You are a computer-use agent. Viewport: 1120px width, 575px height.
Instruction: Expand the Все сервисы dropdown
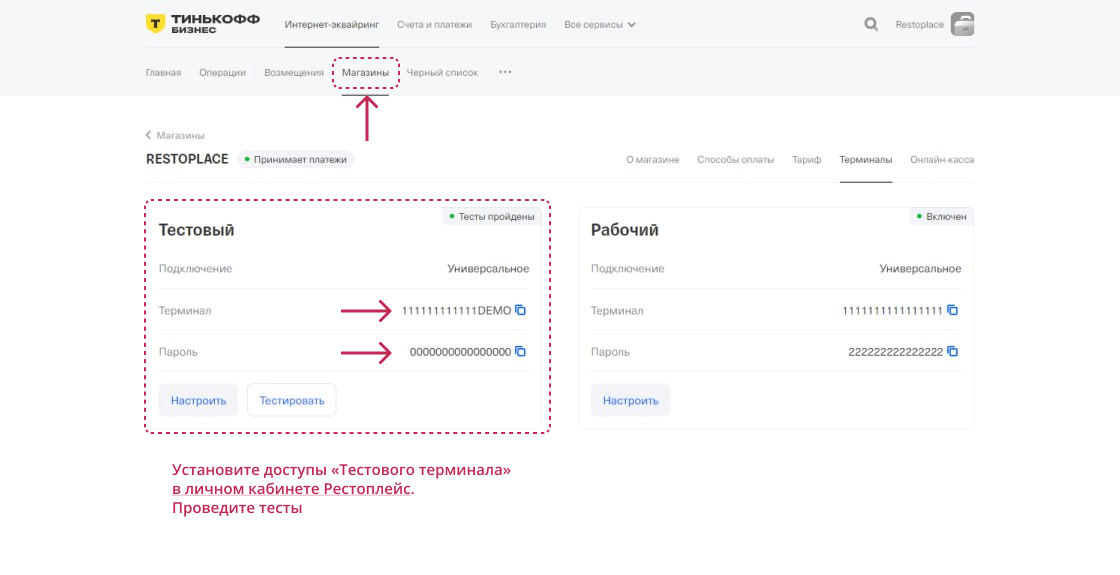[x=599, y=24]
